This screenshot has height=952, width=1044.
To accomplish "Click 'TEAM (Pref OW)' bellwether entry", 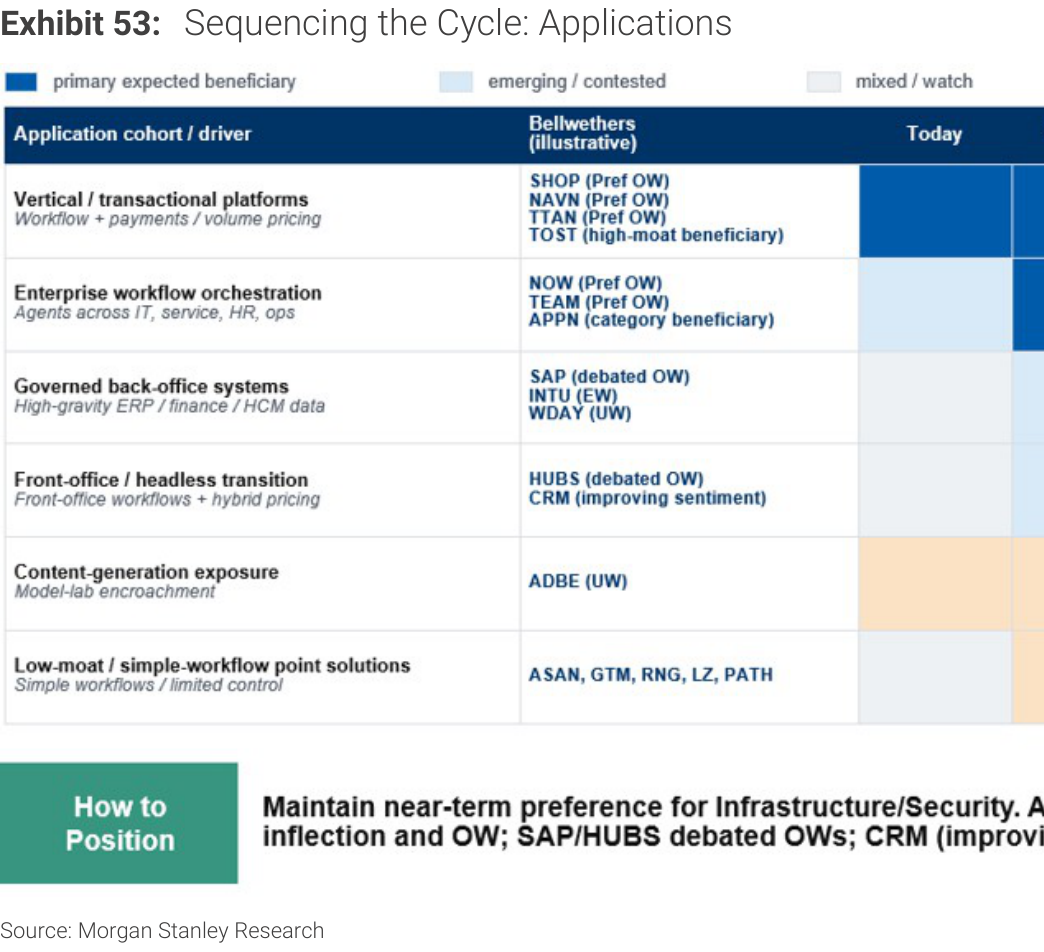I will point(599,302).
